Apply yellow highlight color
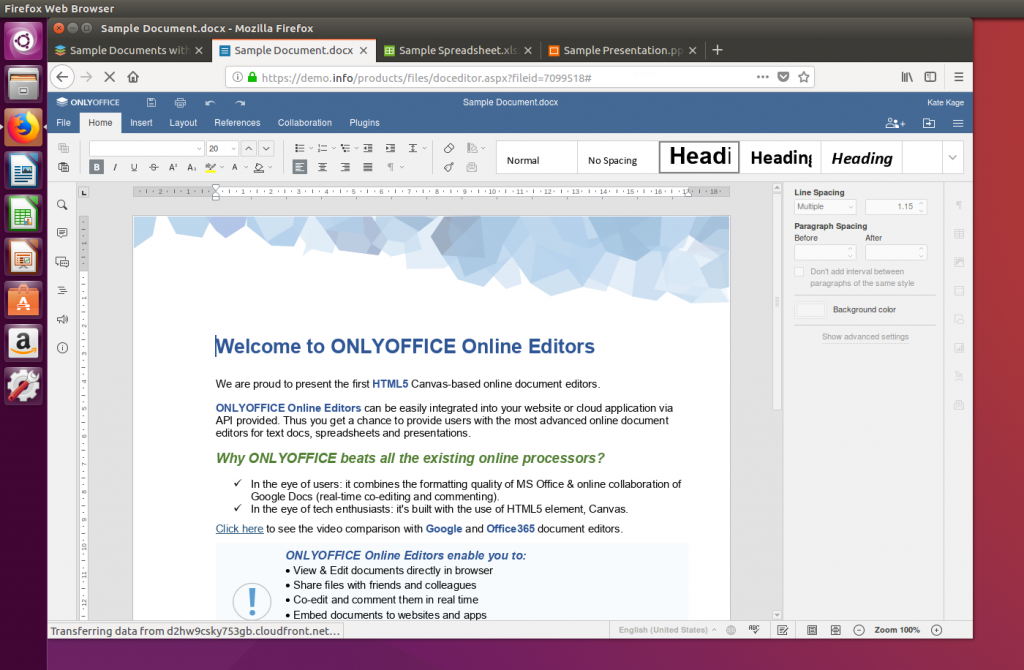Image resolution: width=1024 pixels, height=670 pixels. (210, 167)
